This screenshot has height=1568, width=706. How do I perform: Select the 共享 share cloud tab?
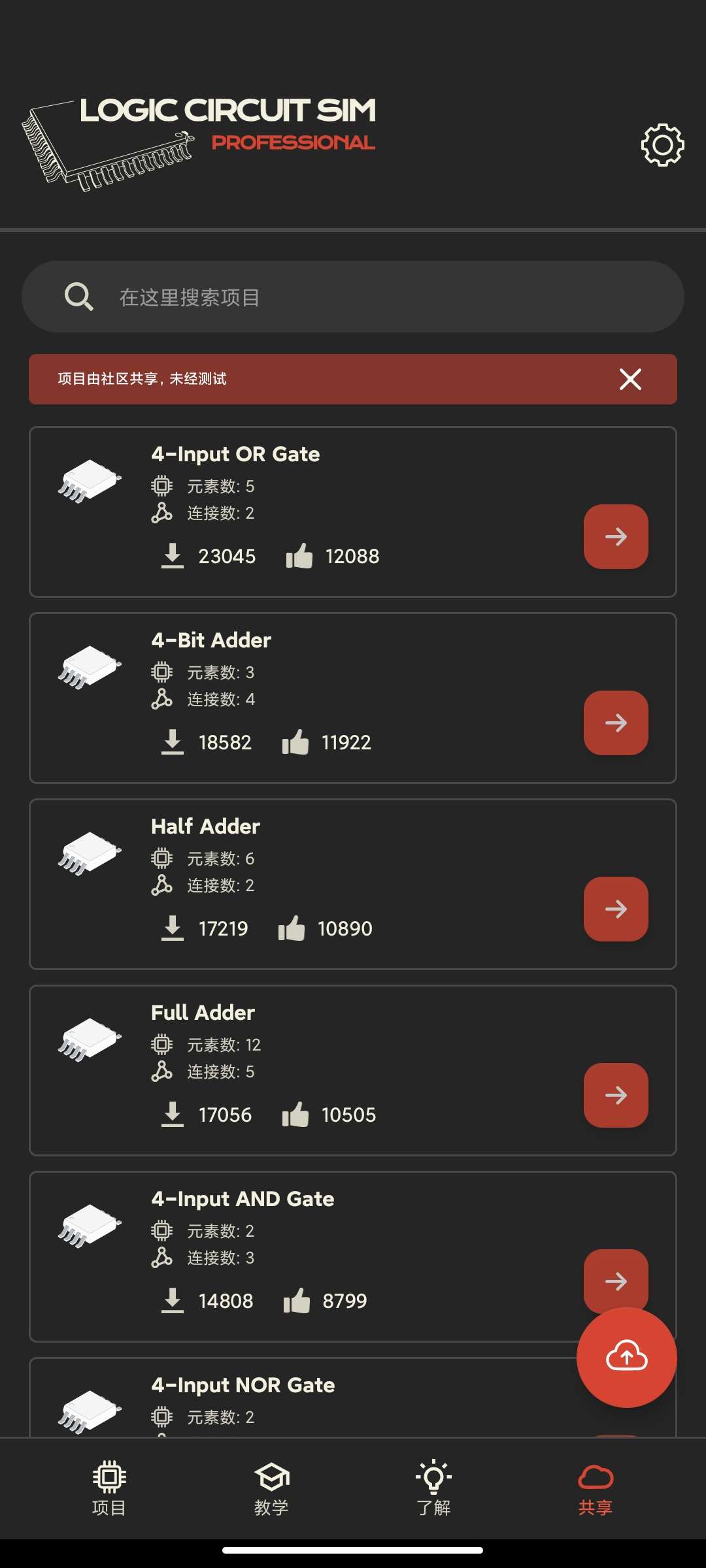[x=596, y=1488]
